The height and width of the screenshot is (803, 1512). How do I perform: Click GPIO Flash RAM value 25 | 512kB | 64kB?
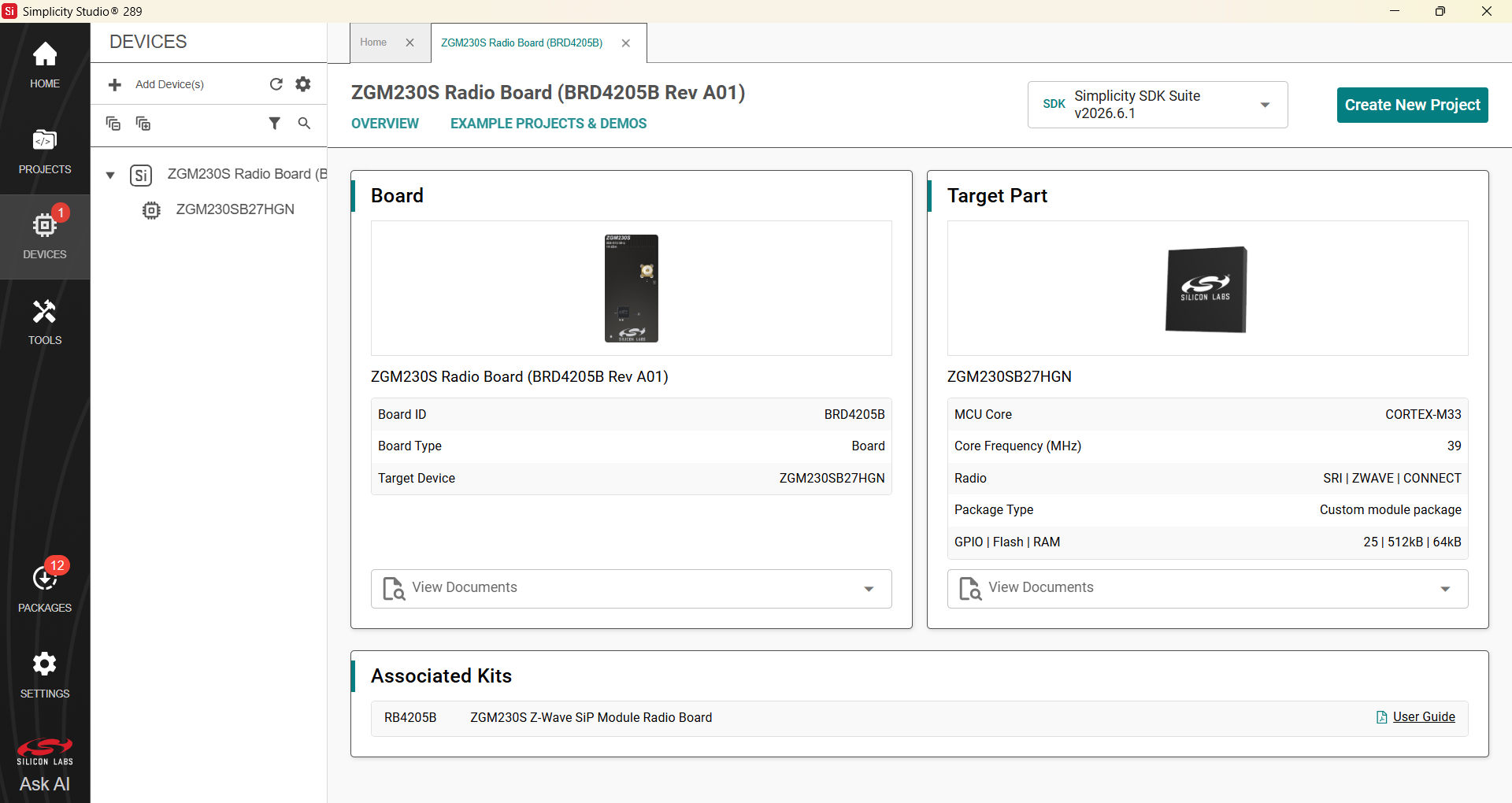(x=1412, y=542)
